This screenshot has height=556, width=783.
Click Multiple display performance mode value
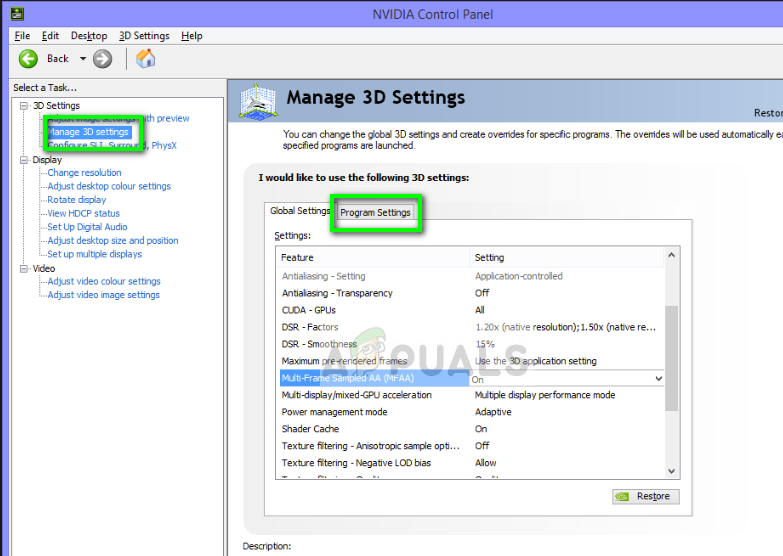pyautogui.click(x=545, y=395)
